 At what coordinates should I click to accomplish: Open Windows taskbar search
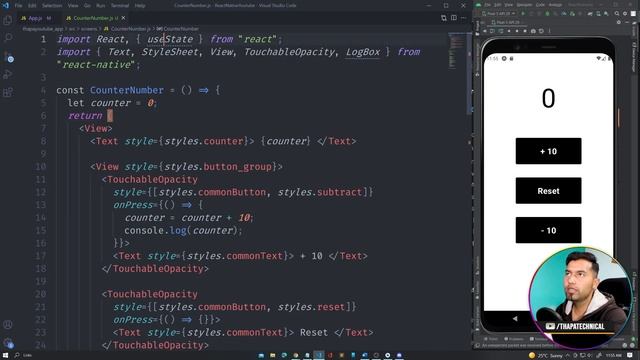coord(17,355)
